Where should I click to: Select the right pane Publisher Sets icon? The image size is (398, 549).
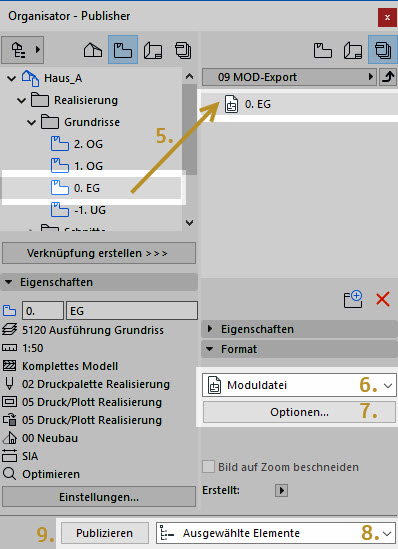coord(383,50)
